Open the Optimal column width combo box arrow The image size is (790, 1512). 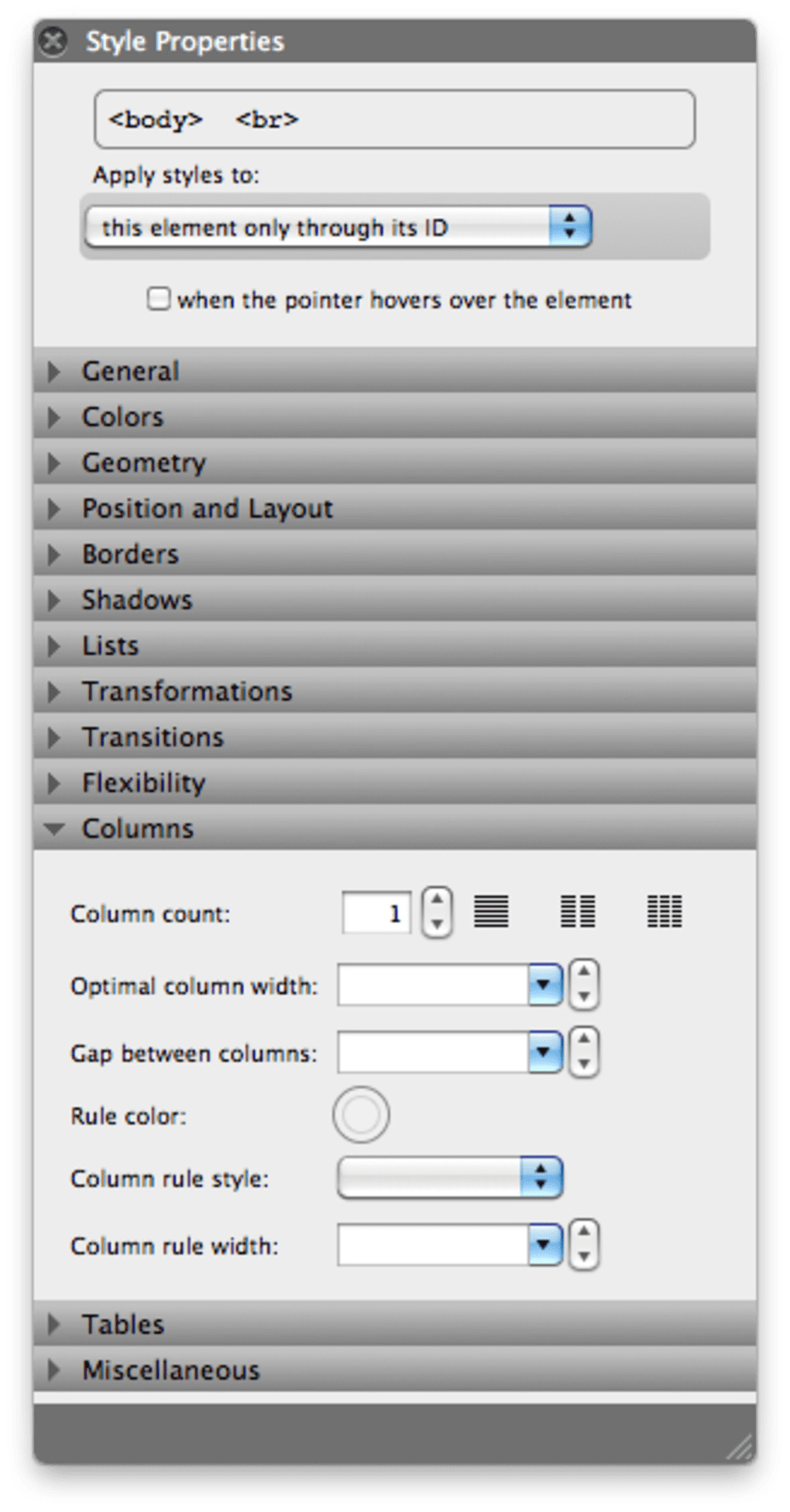pyautogui.click(x=544, y=985)
